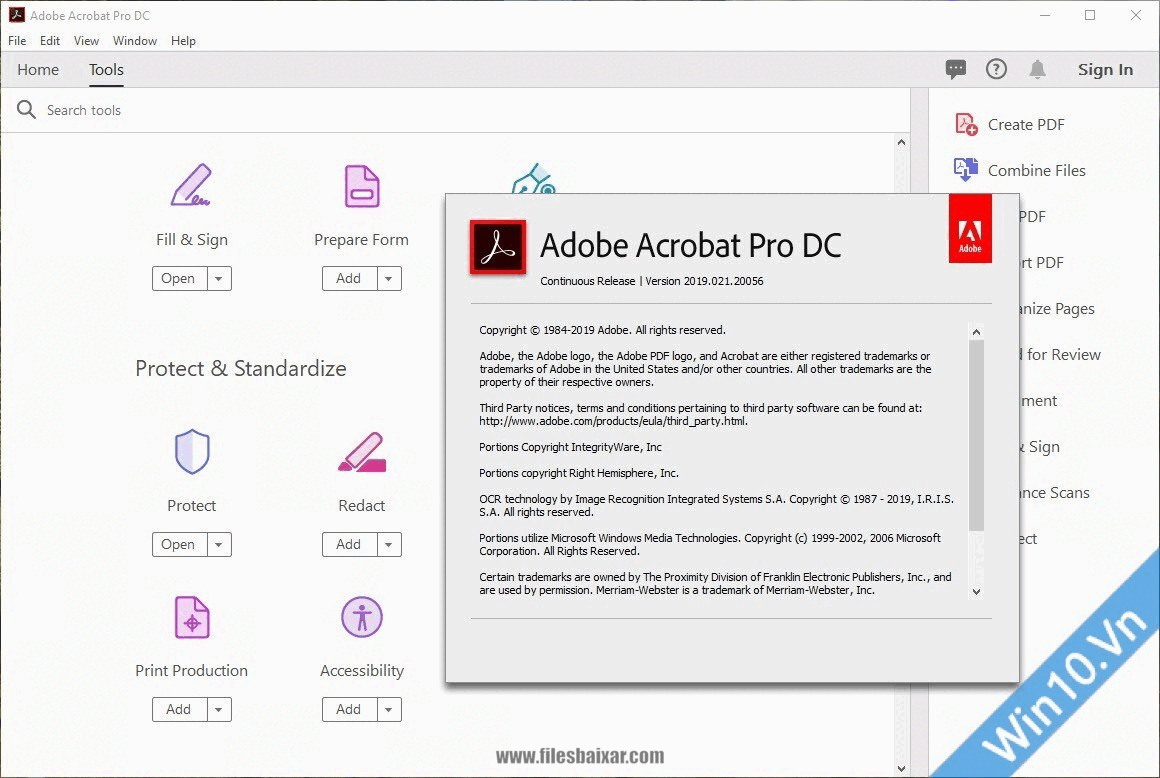Screen dimensions: 1160x778
Task: Click the Protect shield icon
Action: click(192, 451)
